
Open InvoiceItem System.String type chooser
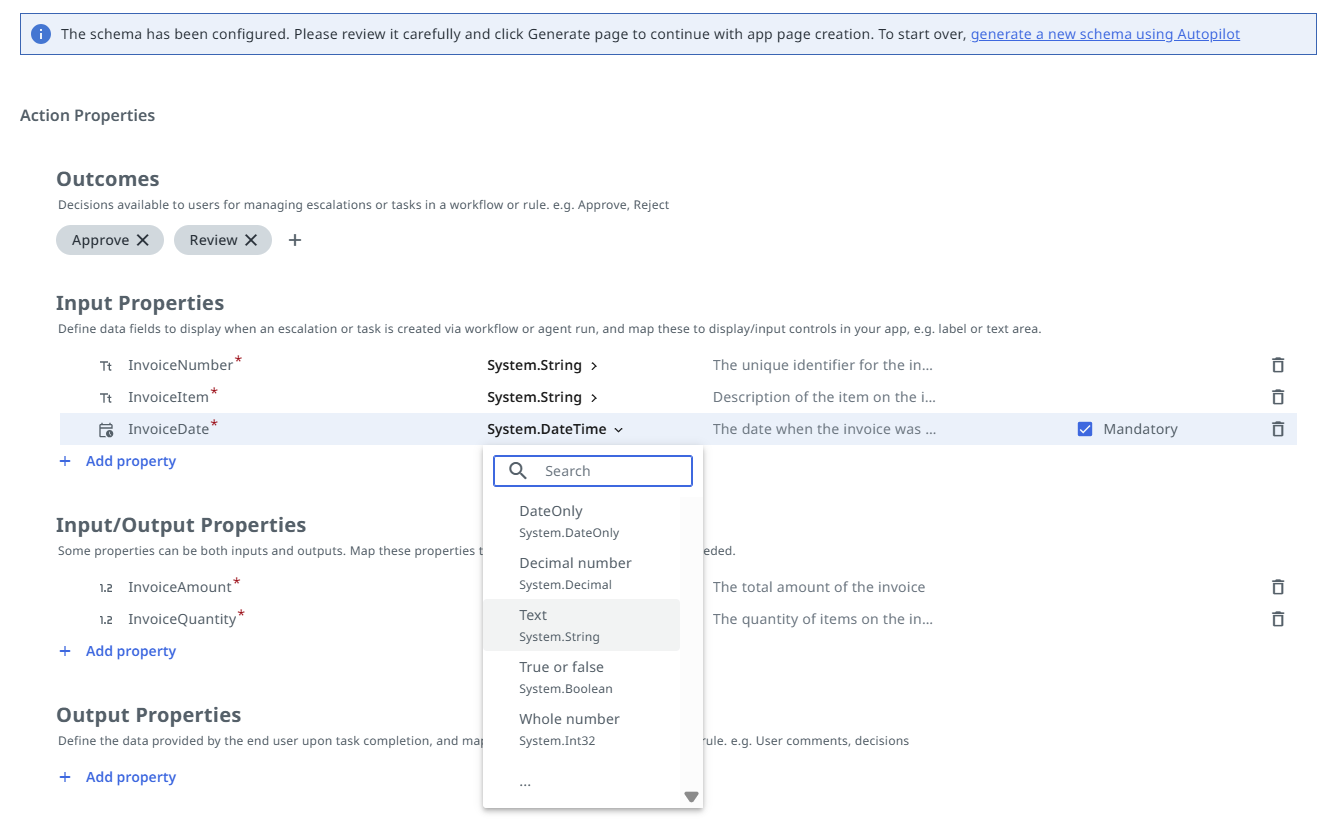(542, 397)
